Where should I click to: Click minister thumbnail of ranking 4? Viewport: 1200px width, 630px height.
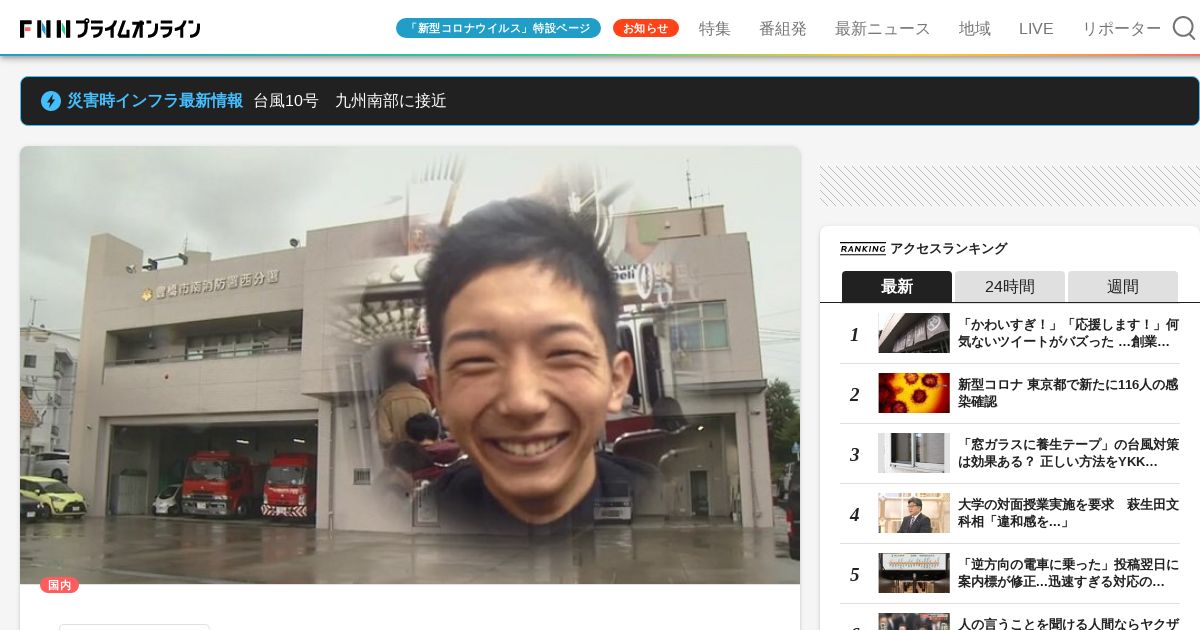coord(914,513)
